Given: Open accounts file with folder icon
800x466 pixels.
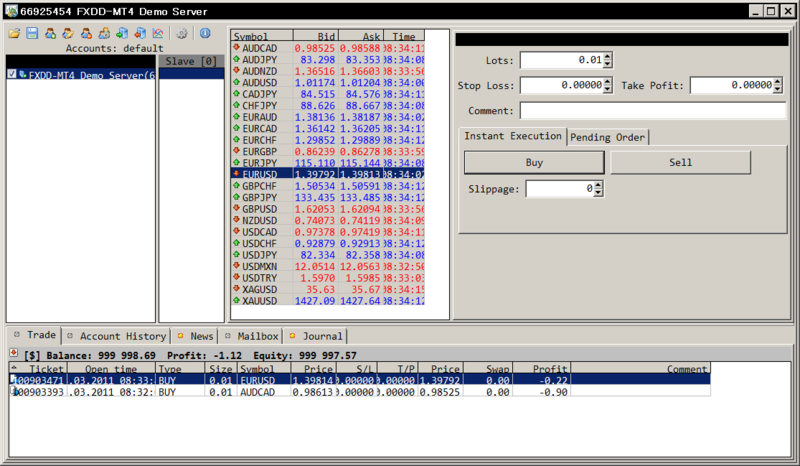Looking at the screenshot, I should point(14,34).
